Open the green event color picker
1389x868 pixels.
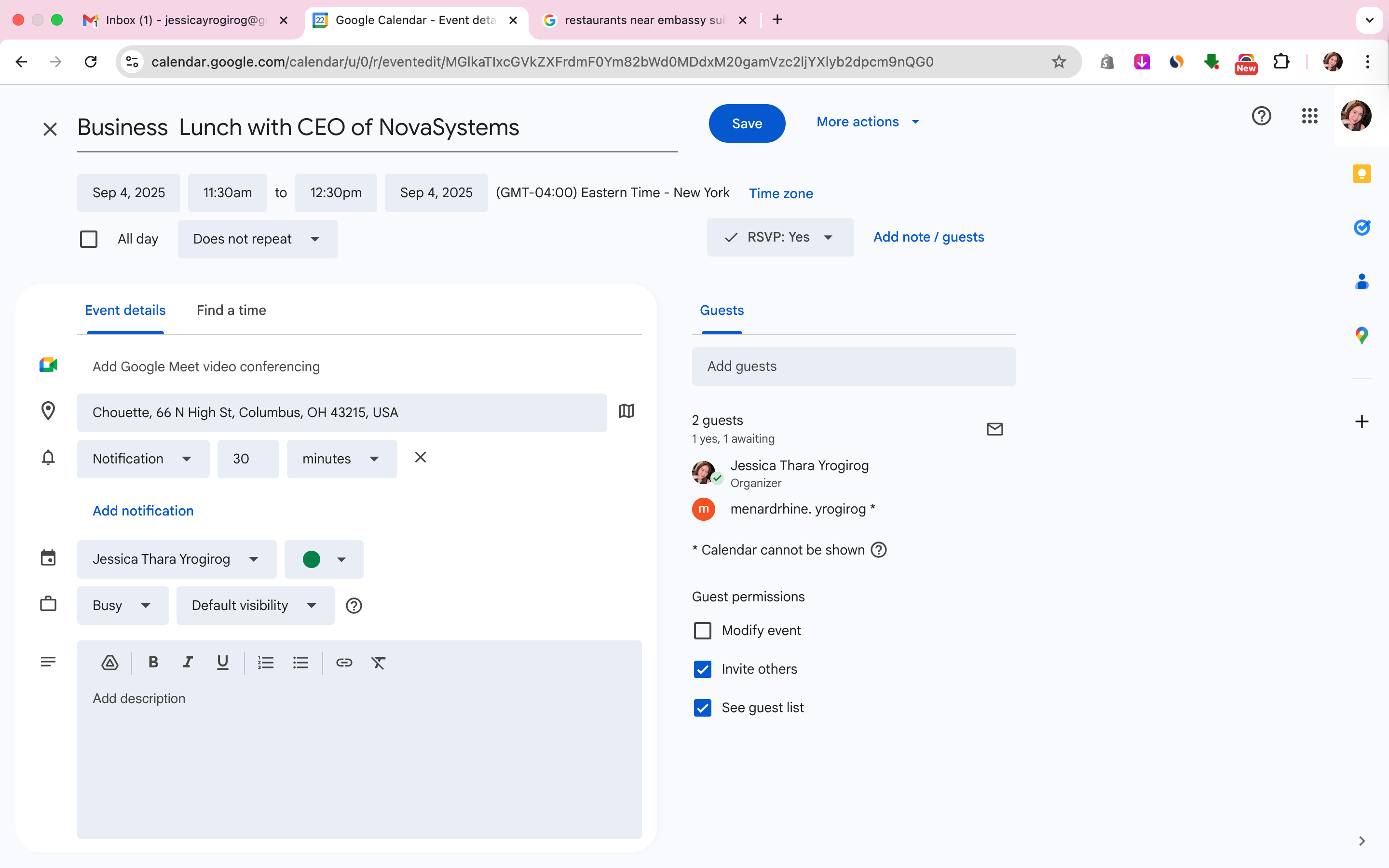click(x=324, y=559)
